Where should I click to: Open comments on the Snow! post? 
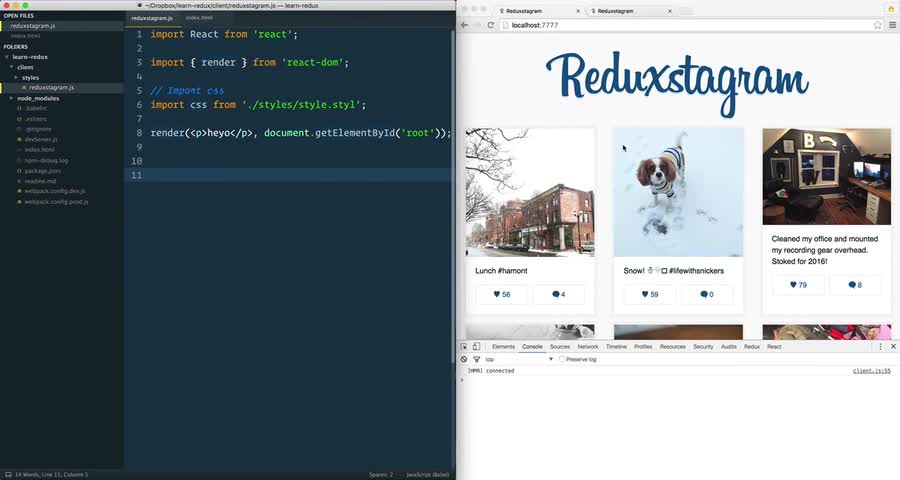(x=707, y=295)
